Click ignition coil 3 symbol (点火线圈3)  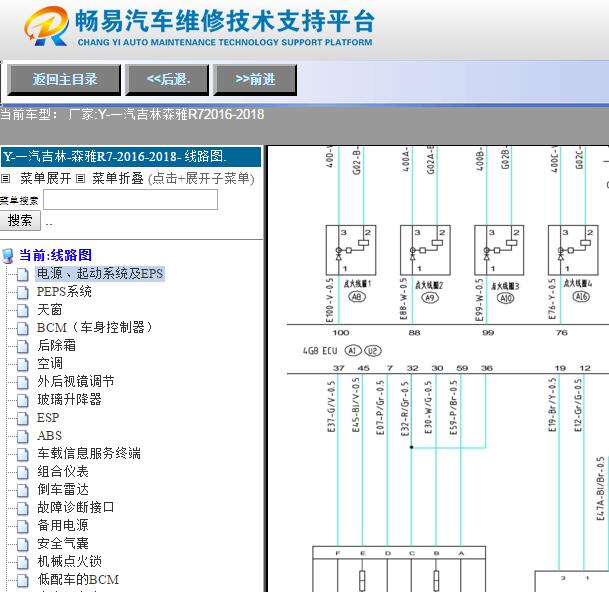(499, 250)
